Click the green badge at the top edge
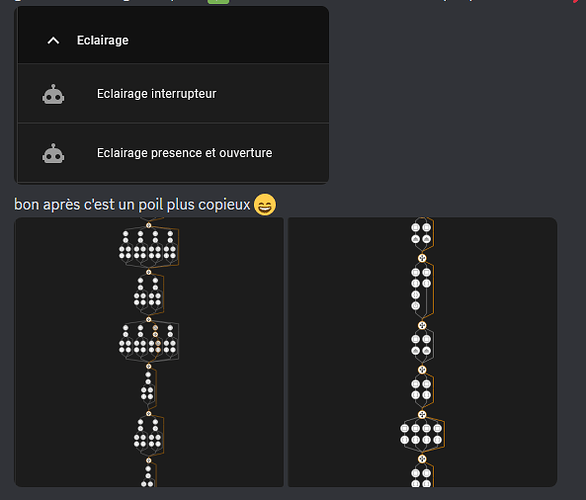This screenshot has height=500, width=586. pos(218,1)
